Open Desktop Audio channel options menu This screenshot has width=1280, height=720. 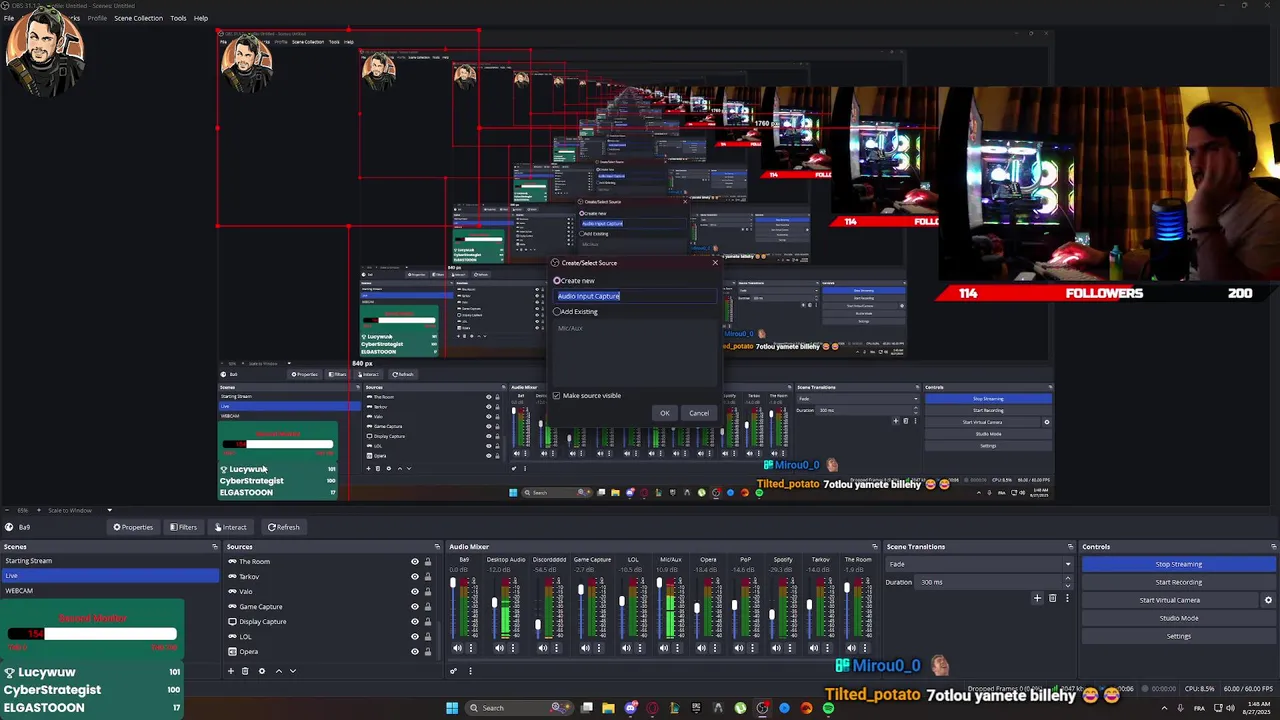pyautogui.click(x=513, y=648)
